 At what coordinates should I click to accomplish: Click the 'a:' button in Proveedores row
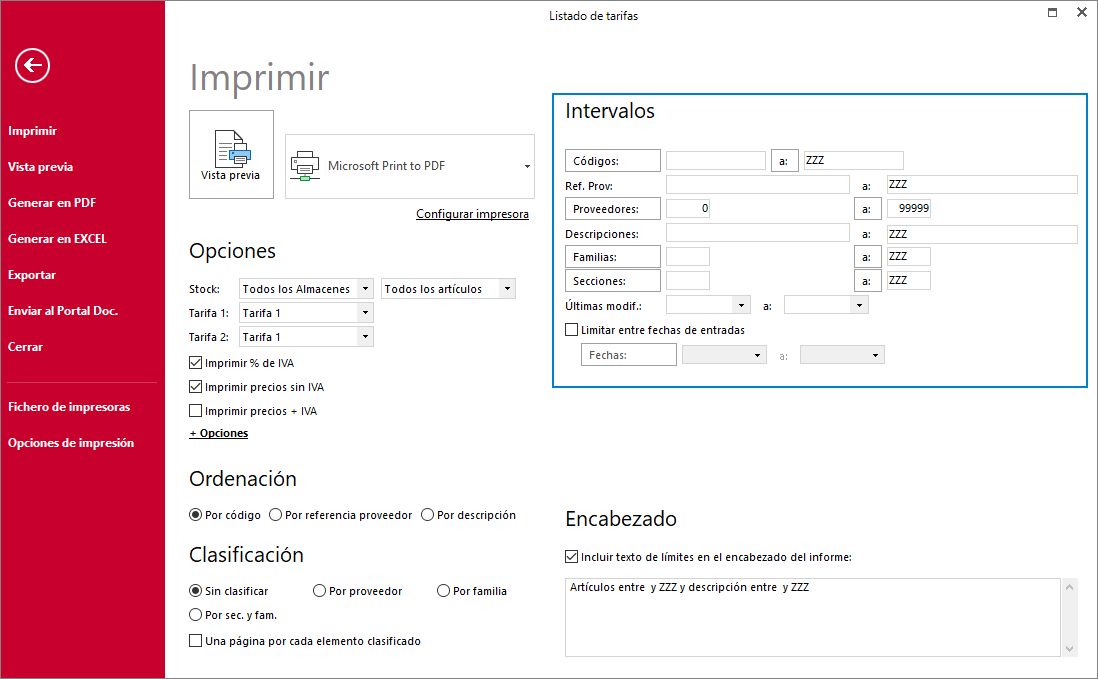[868, 209]
